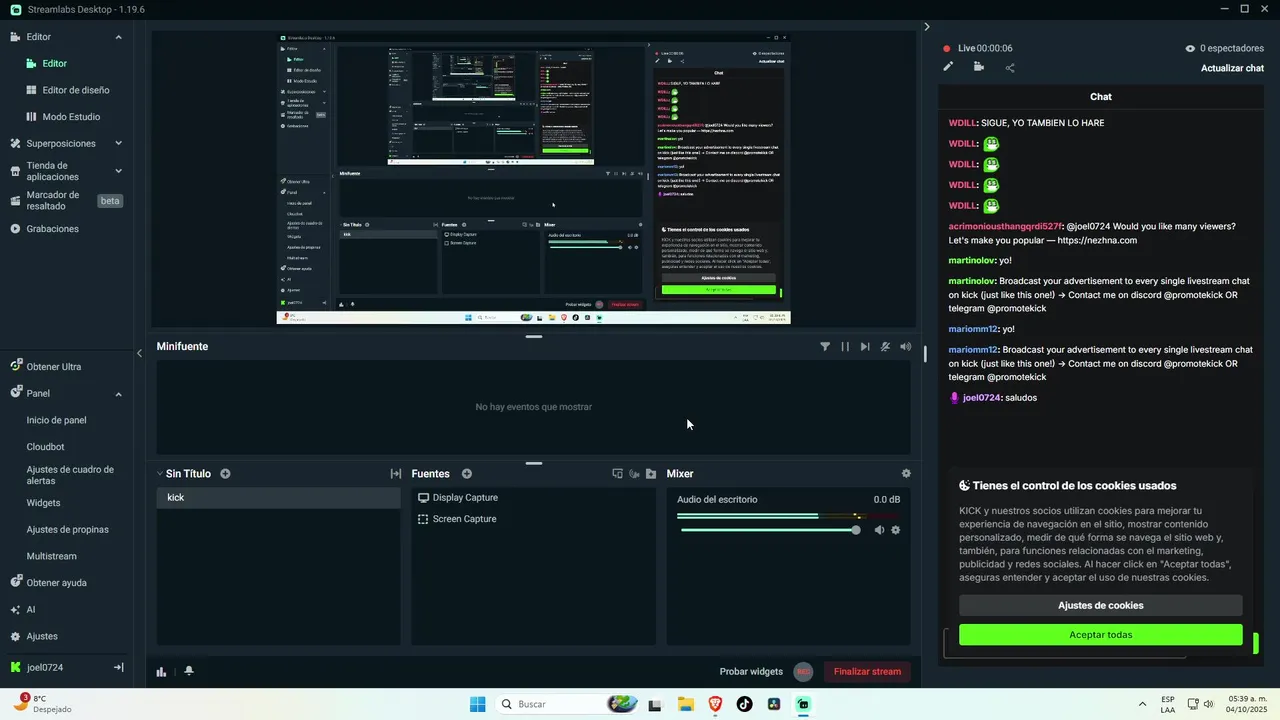Log out with arrow icon beside joel0724
Screen dimensions: 1280x720
pos(118,667)
